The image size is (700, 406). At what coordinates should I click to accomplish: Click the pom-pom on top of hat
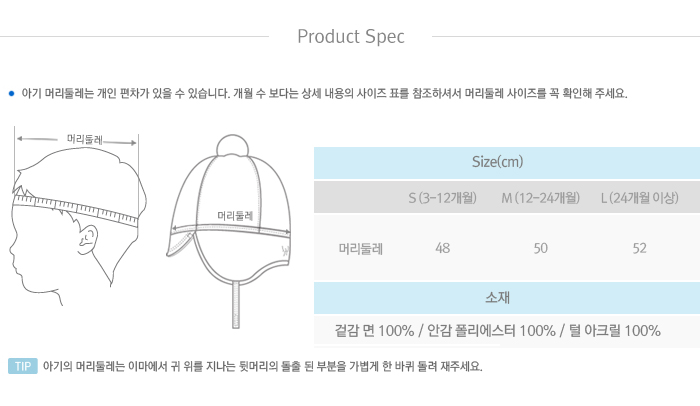[233, 146]
